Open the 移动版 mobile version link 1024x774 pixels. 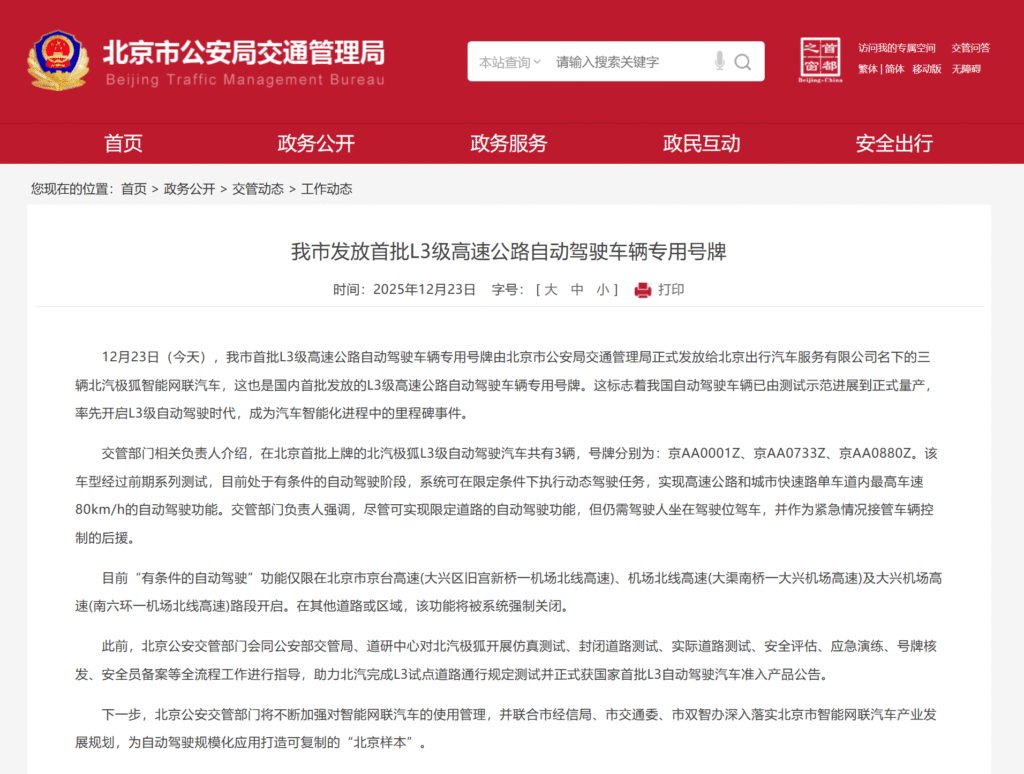tap(926, 69)
